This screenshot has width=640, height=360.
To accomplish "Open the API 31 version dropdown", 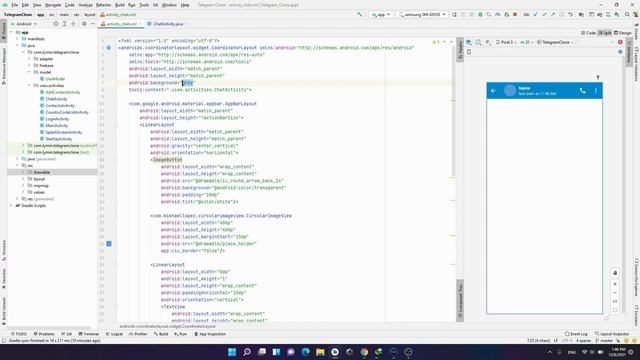I will point(527,42).
